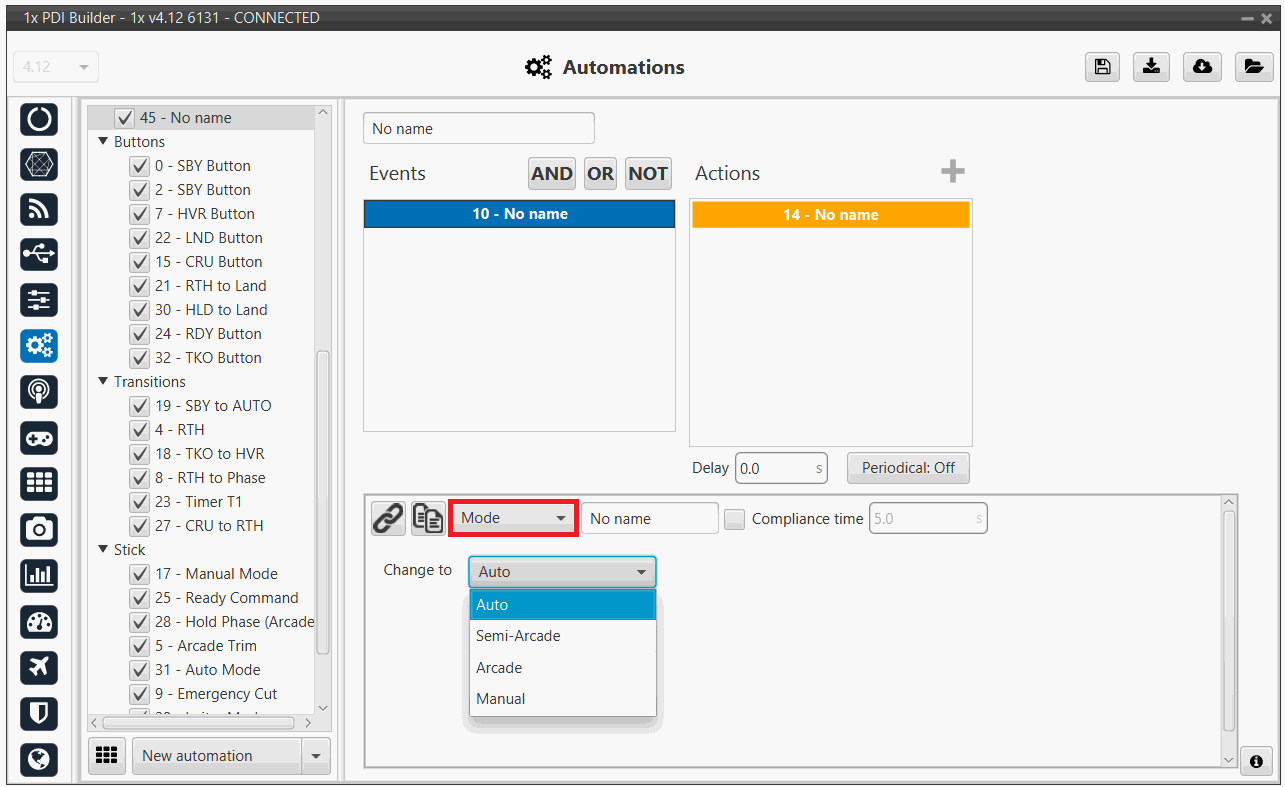The image size is (1285, 787).
Task: Uncheck the 22 - LND Button checkbox
Action: coord(139,238)
